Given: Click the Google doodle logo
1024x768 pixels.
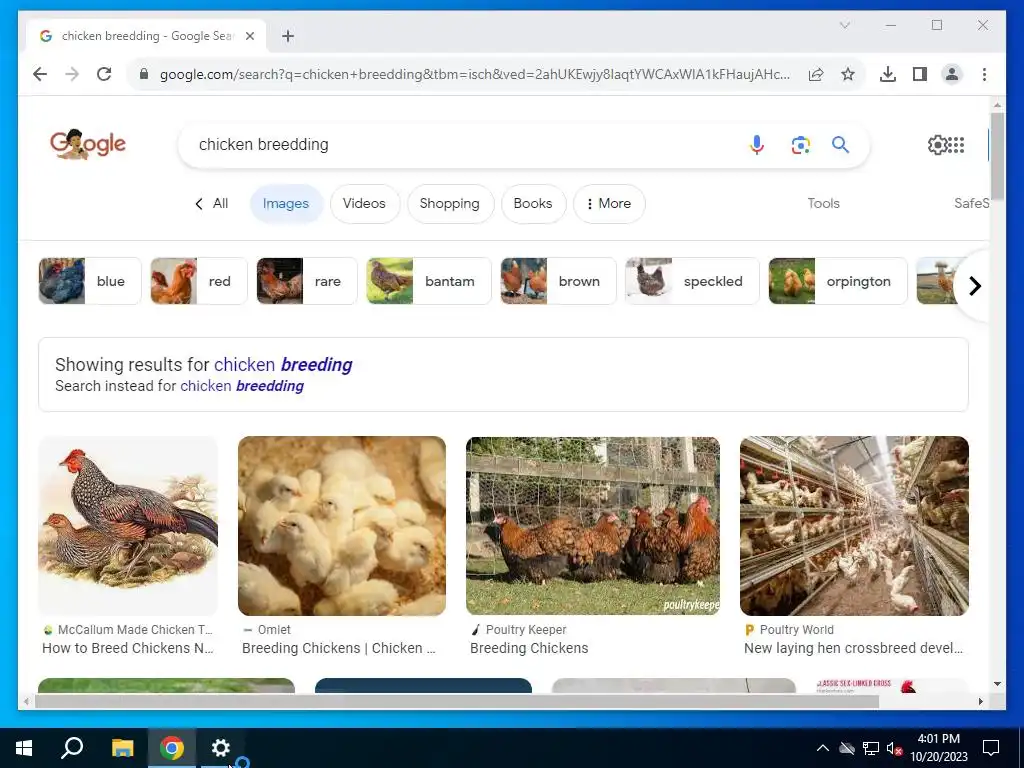Looking at the screenshot, I should [x=88, y=144].
